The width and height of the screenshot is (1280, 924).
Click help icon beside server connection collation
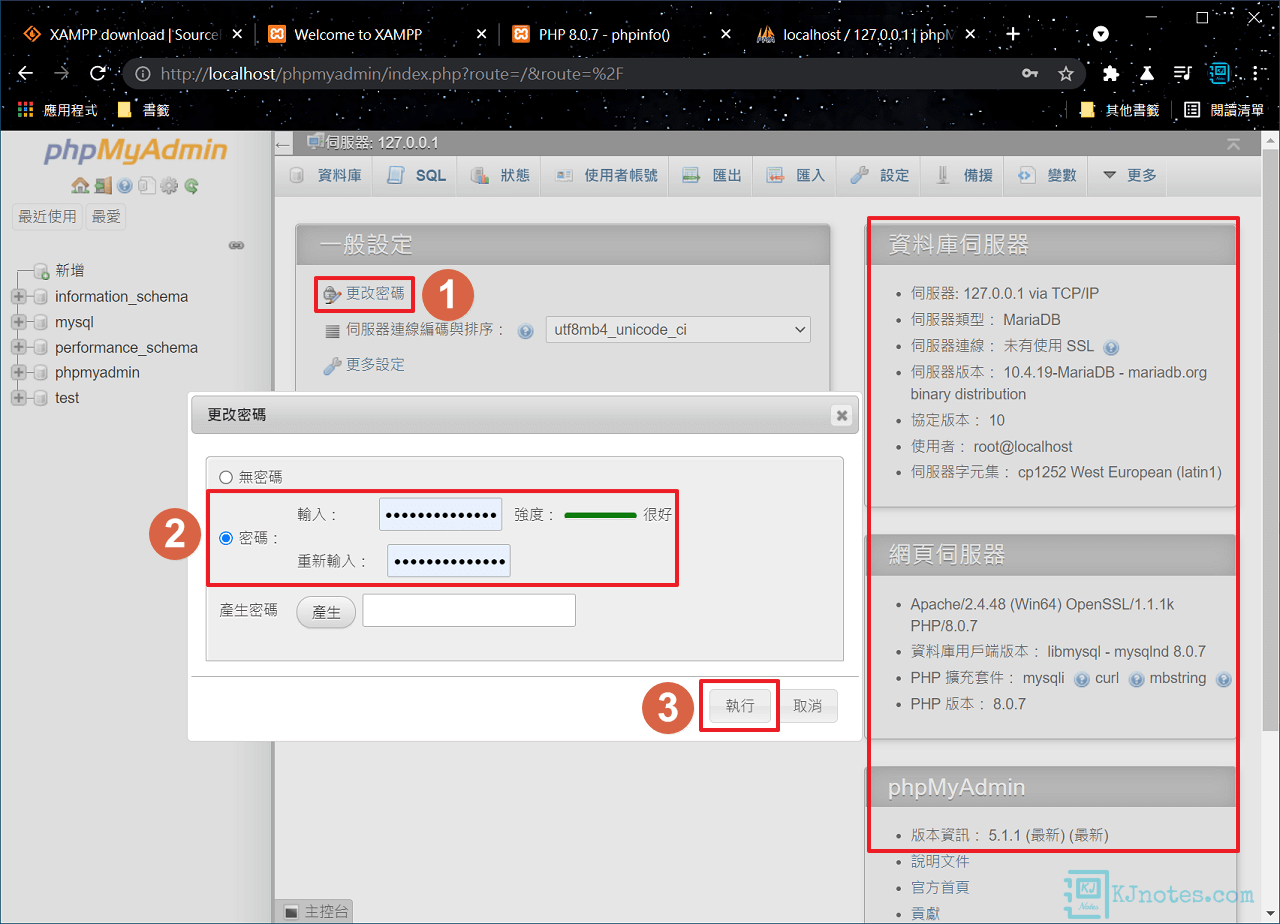click(x=525, y=331)
